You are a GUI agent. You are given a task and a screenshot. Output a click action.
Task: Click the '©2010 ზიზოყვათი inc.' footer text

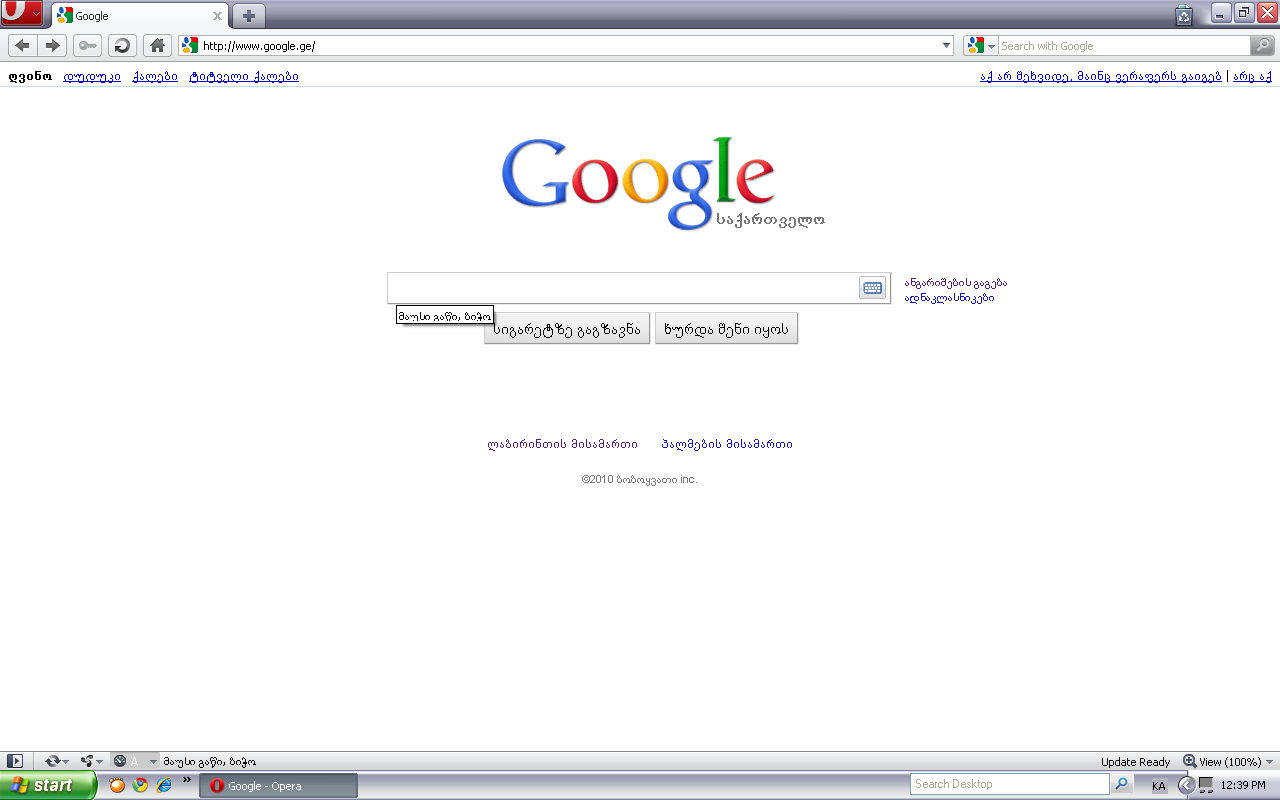click(639, 479)
